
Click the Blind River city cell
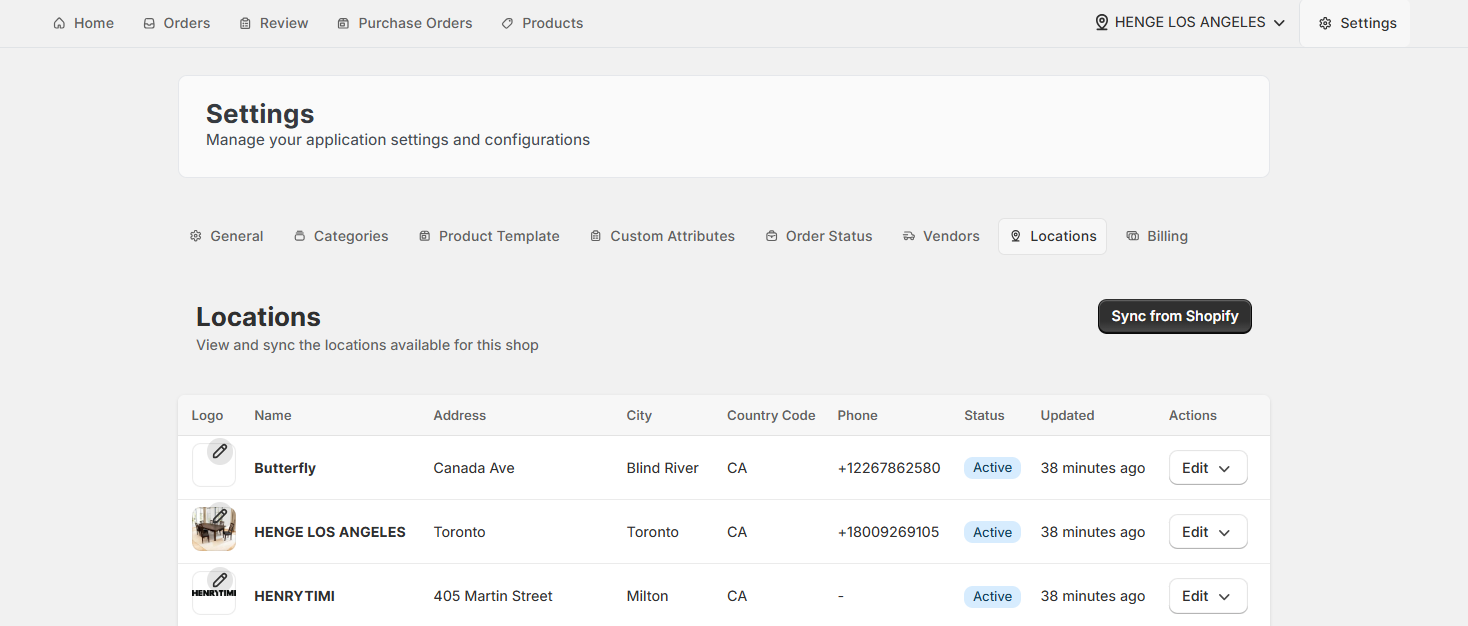point(663,468)
